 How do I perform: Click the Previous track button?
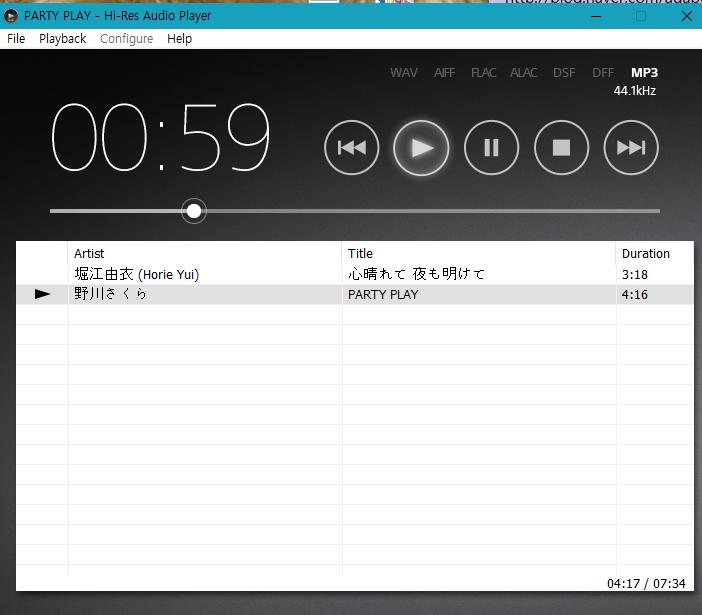click(x=351, y=148)
